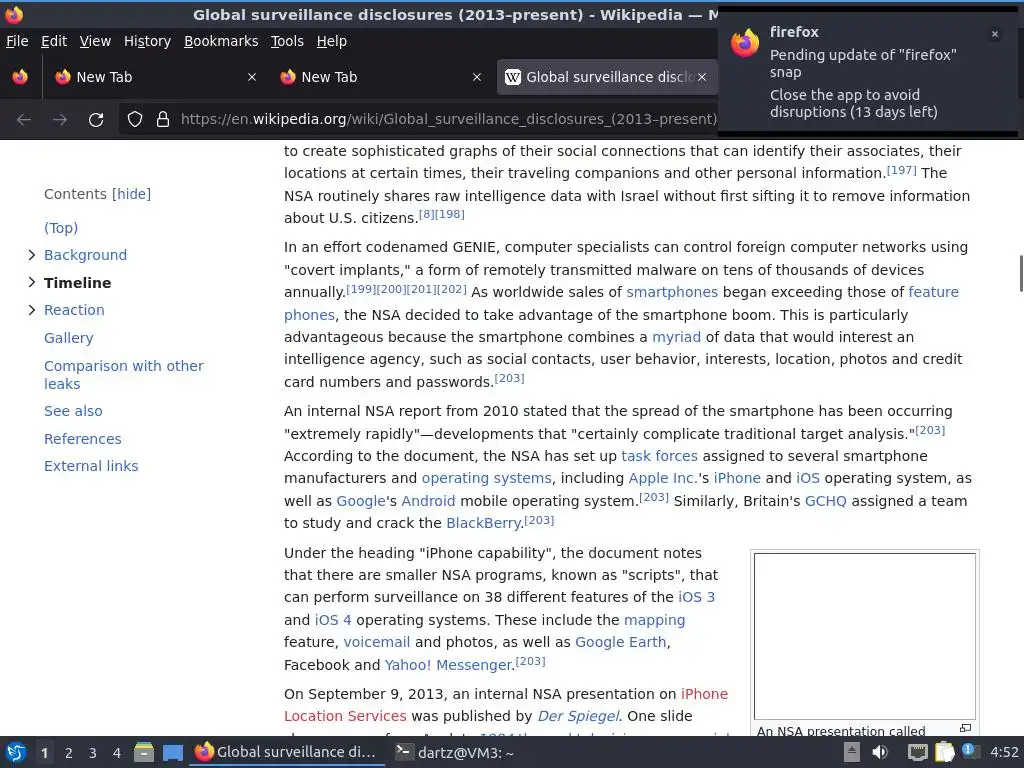1024x768 pixels.
Task: Switch to the second New Tab
Action: click(381, 77)
